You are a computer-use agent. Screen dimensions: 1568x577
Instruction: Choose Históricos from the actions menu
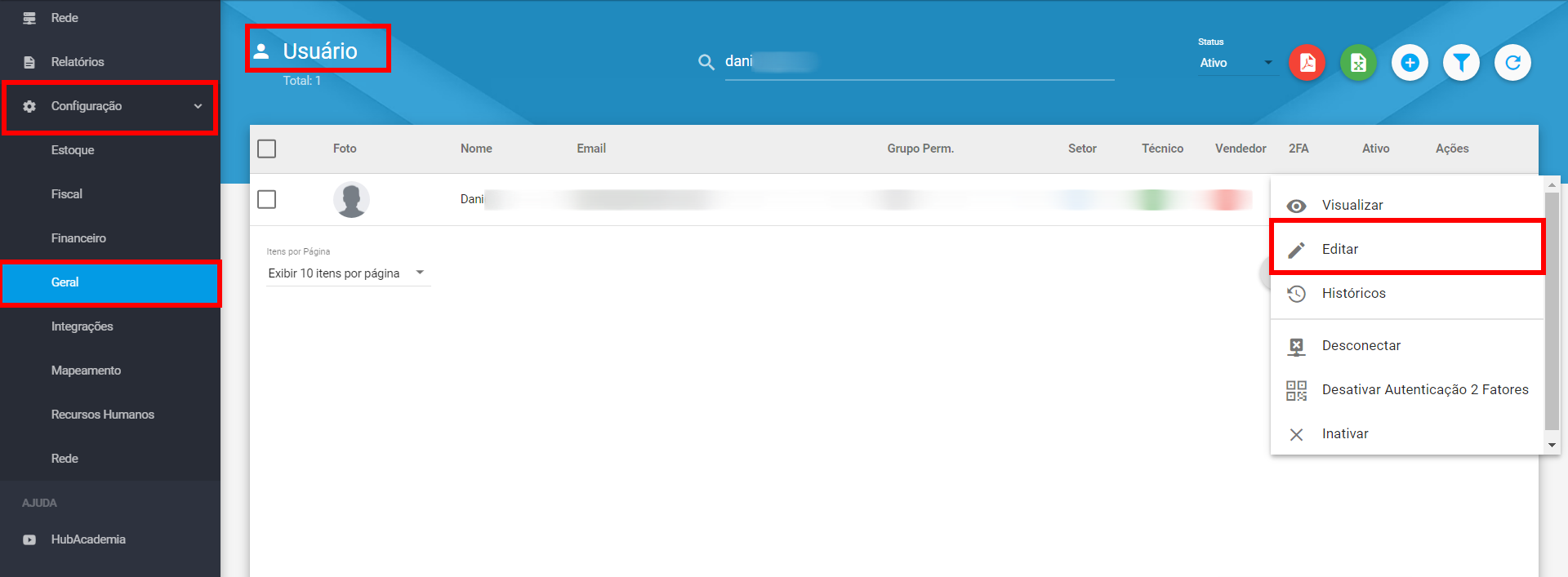[1407, 294]
